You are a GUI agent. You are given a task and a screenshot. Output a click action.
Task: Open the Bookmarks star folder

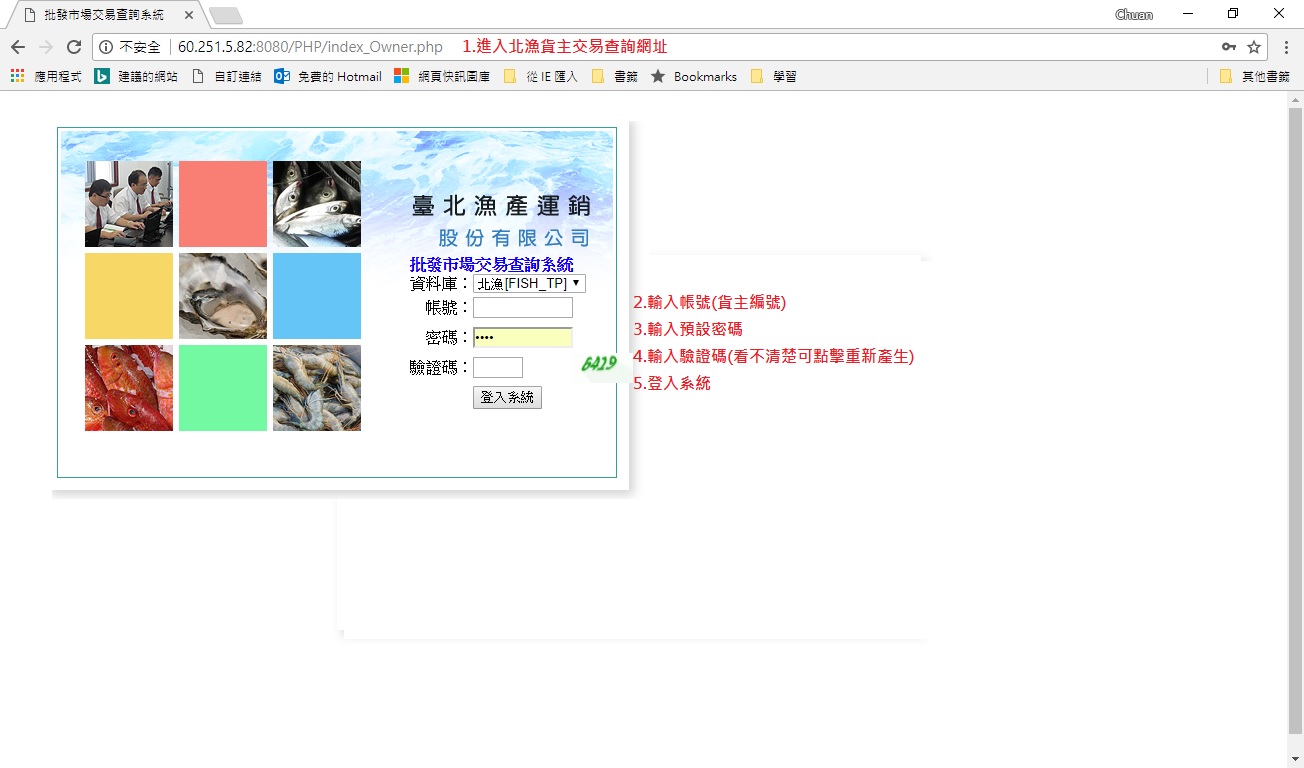[x=694, y=76]
